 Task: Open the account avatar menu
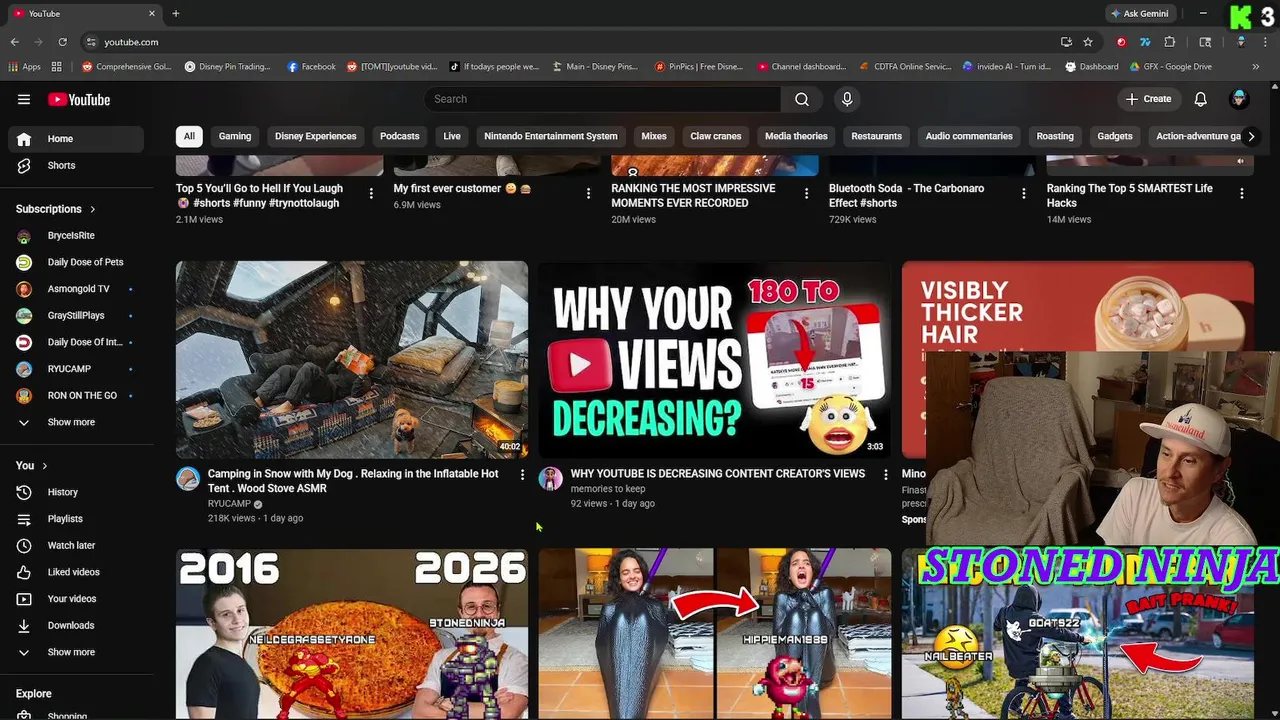coord(1239,99)
